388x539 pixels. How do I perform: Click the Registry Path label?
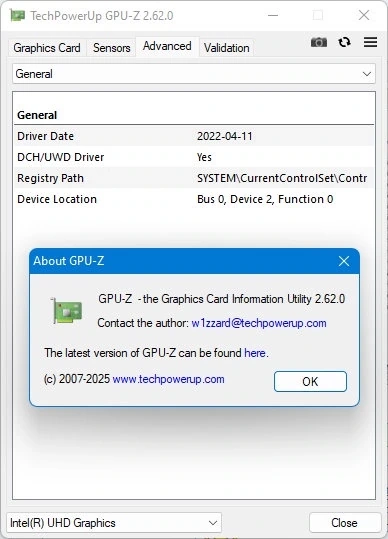pos(51,178)
